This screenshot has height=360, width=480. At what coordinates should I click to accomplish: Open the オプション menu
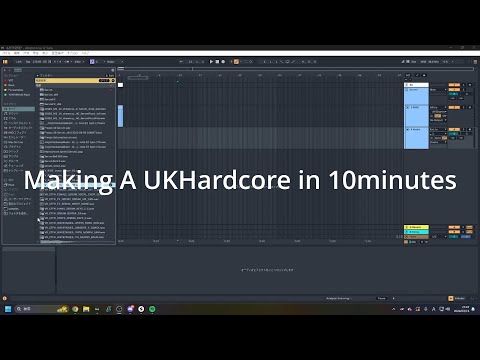[73, 53]
